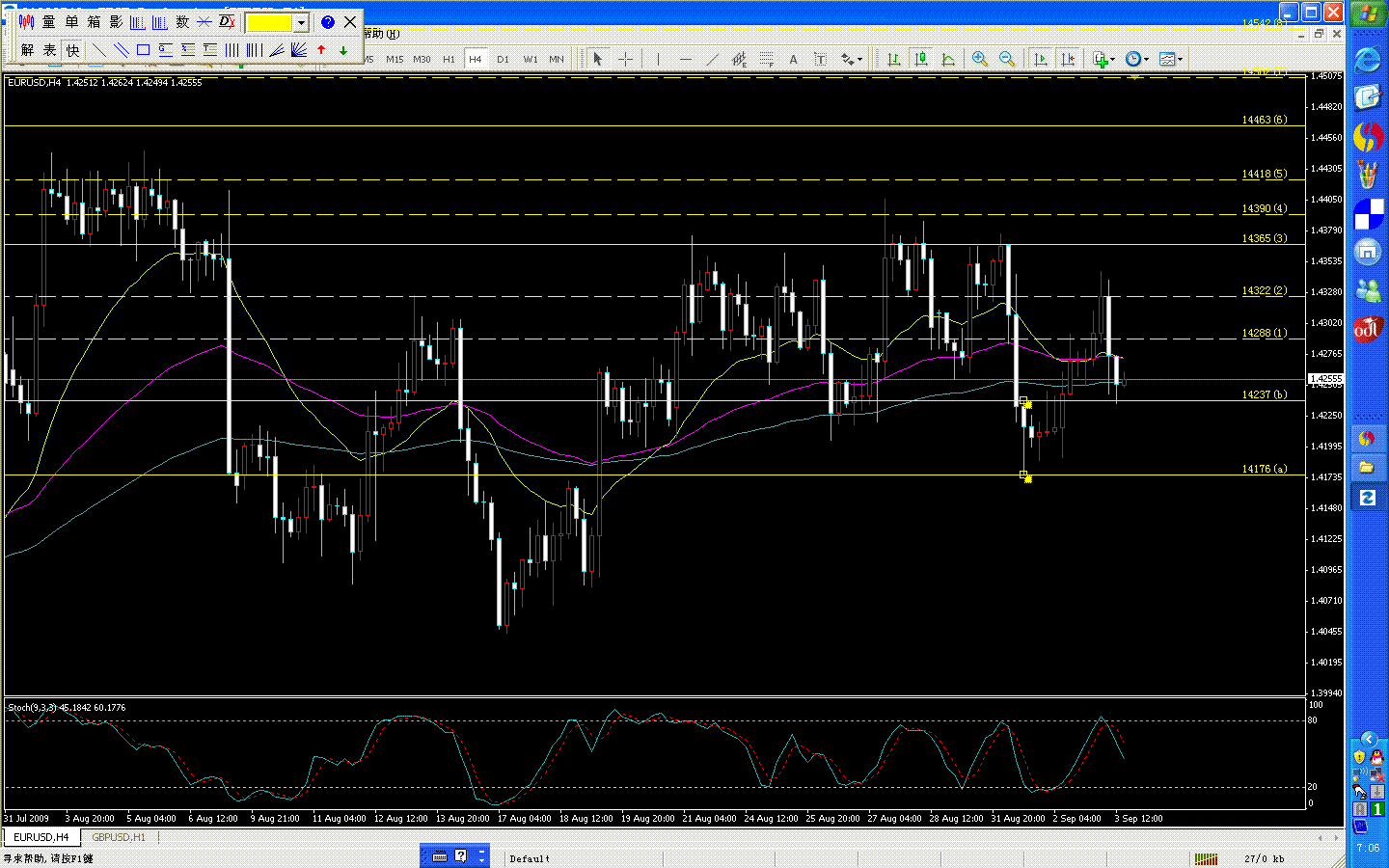Select the parallel lines channel tool

click(x=121, y=50)
